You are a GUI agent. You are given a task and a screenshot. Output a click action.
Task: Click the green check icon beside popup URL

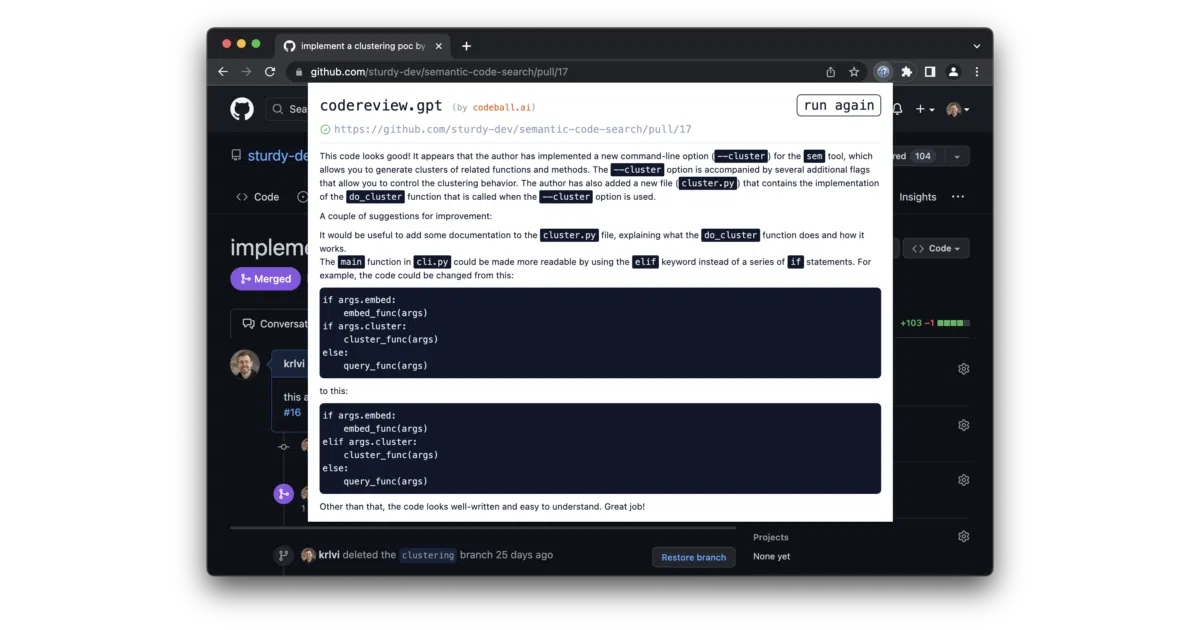pos(325,129)
